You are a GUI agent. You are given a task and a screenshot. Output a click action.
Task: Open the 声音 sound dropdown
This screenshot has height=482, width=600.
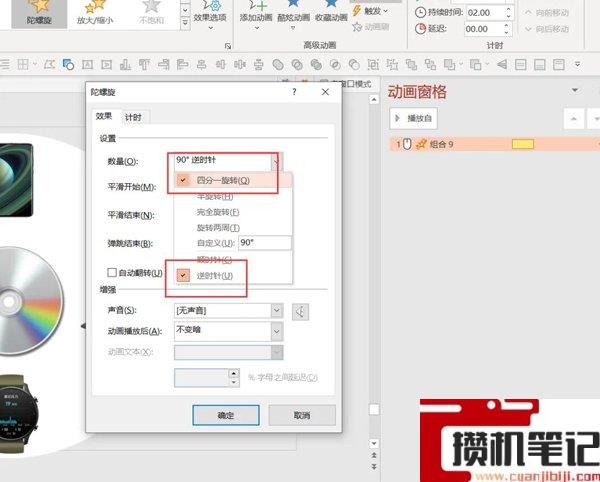coord(277,310)
